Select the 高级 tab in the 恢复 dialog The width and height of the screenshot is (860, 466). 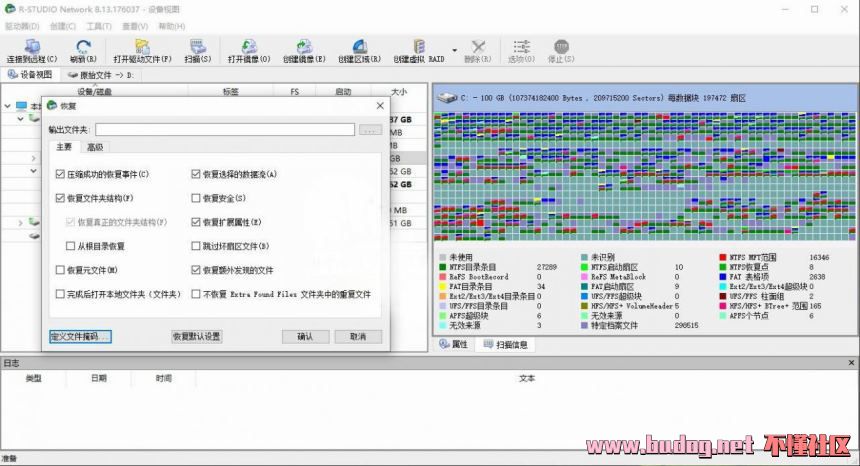pyautogui.click(x=95, y=147)
